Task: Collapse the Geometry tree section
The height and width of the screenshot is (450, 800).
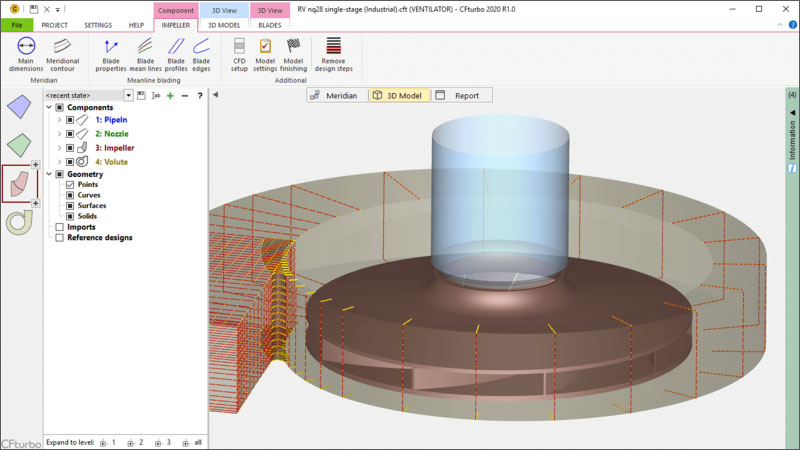Action: pos(49,174)
